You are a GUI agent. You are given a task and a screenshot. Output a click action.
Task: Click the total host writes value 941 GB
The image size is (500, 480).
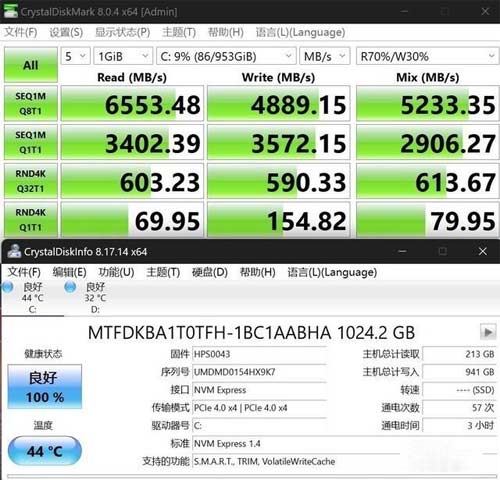tap(459, 372)
